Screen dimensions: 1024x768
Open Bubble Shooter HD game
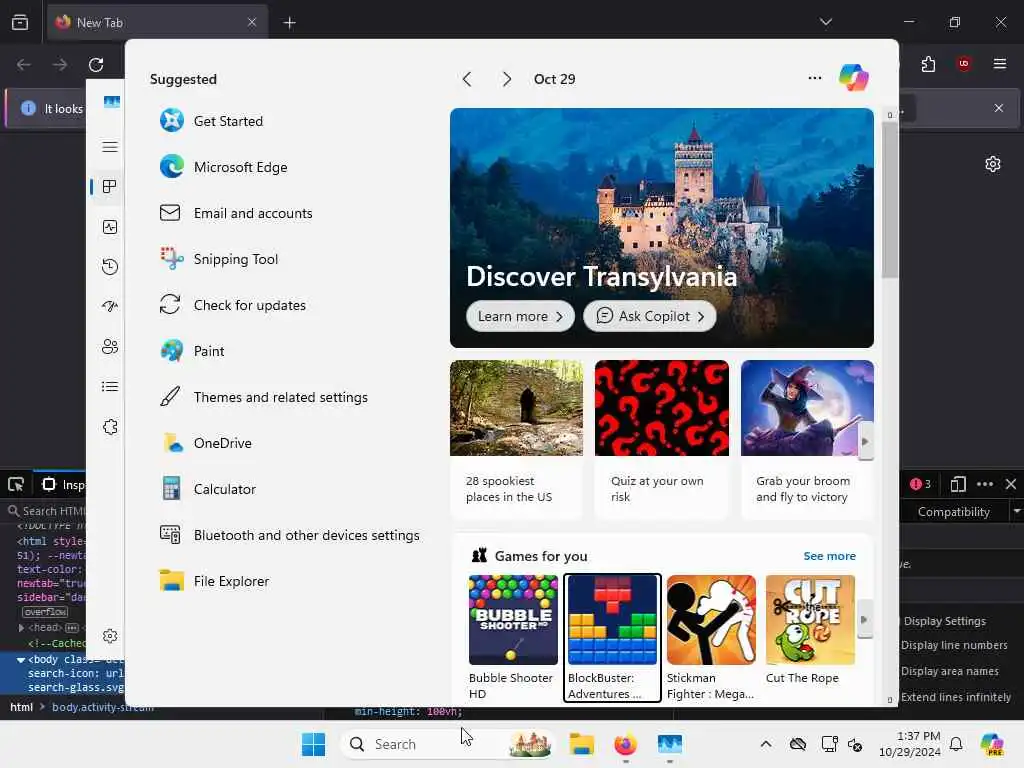pyautogui.click(x=513, y=638)
